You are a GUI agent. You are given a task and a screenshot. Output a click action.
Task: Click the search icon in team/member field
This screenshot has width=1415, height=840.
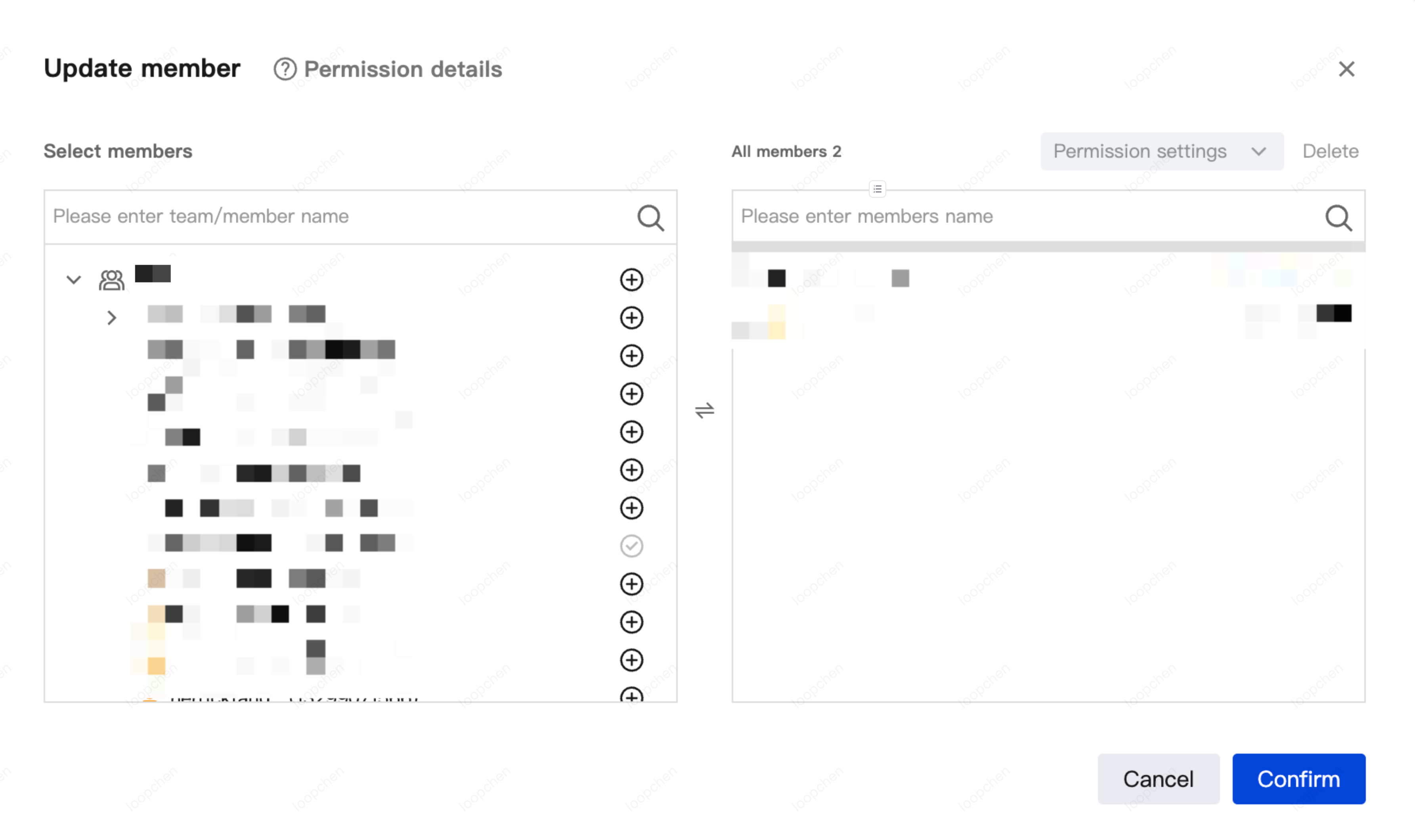click(x=650, y=218)
